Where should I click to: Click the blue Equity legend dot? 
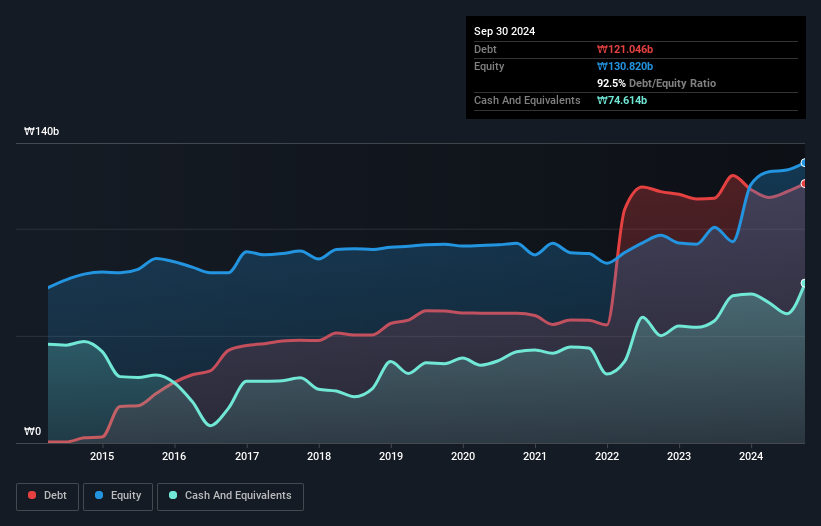[99, 495]
